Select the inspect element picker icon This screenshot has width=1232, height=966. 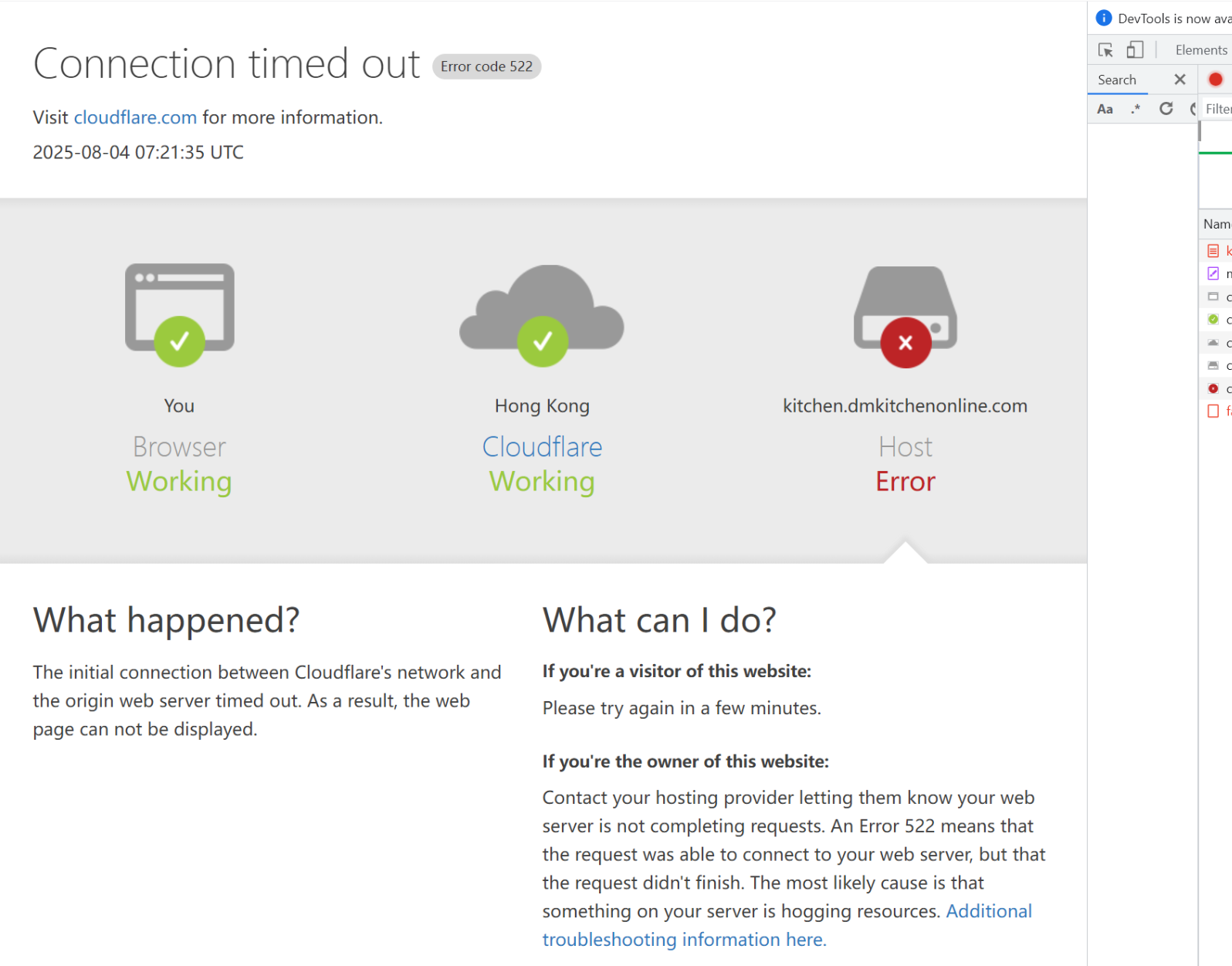(1105, 50)
